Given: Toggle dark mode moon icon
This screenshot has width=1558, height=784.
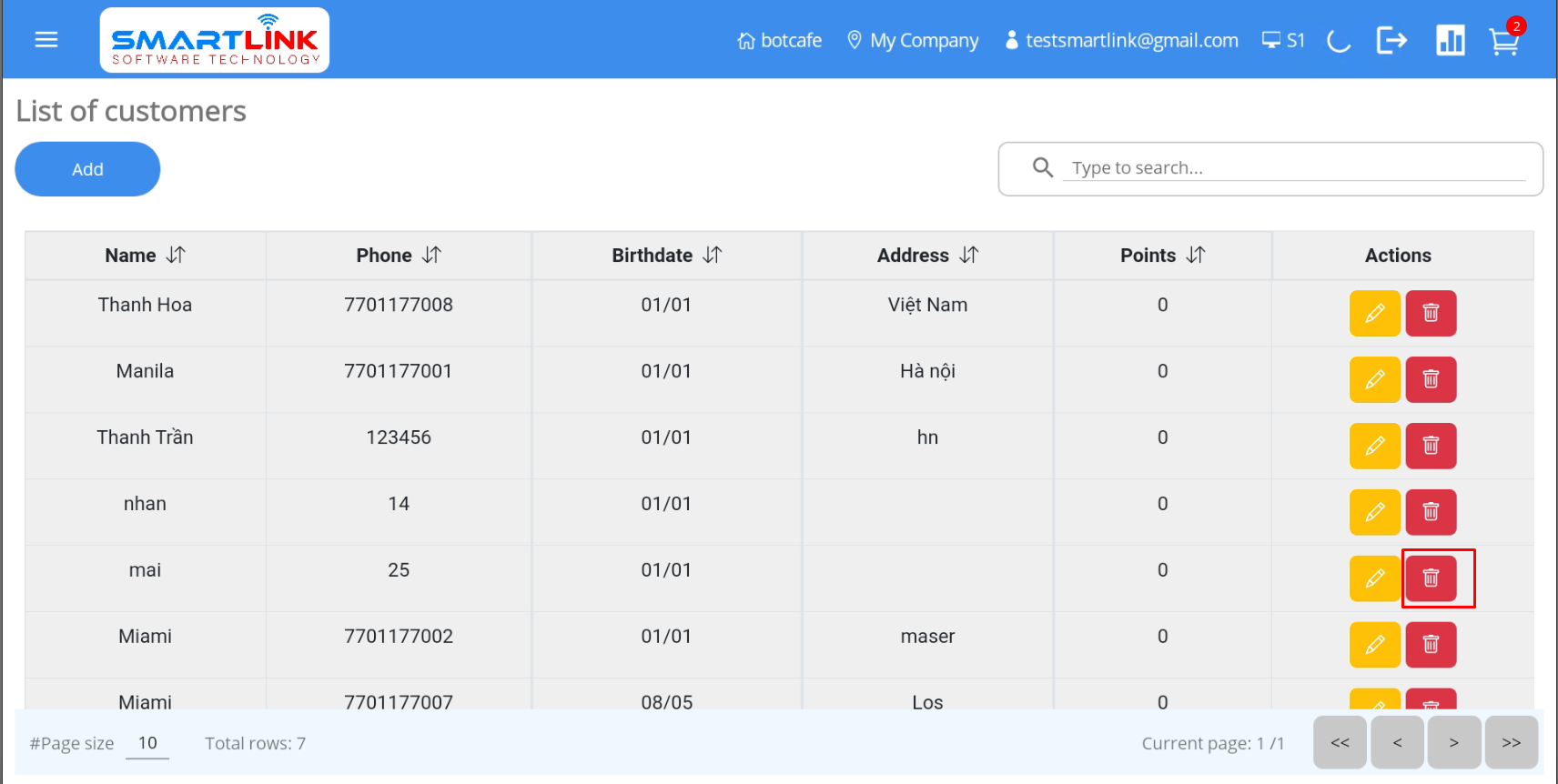Looking at the screenshot, I should click(1338, 41).
